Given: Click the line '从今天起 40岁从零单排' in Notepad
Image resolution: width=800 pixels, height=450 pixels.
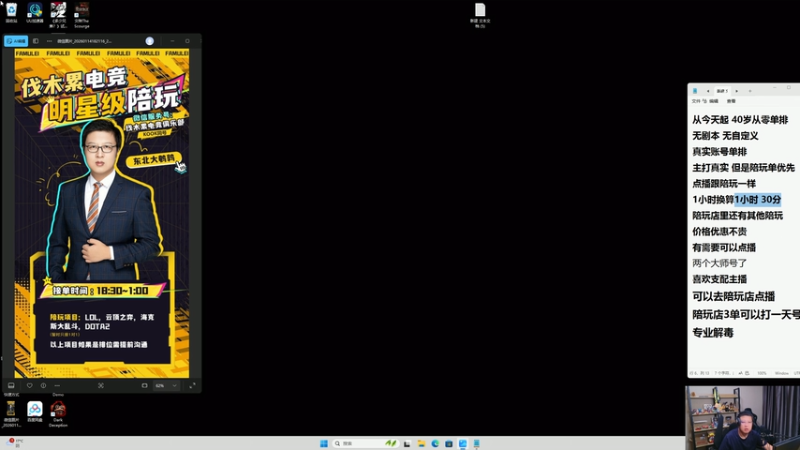Looking at the screenshot, I should pos(740,120).
